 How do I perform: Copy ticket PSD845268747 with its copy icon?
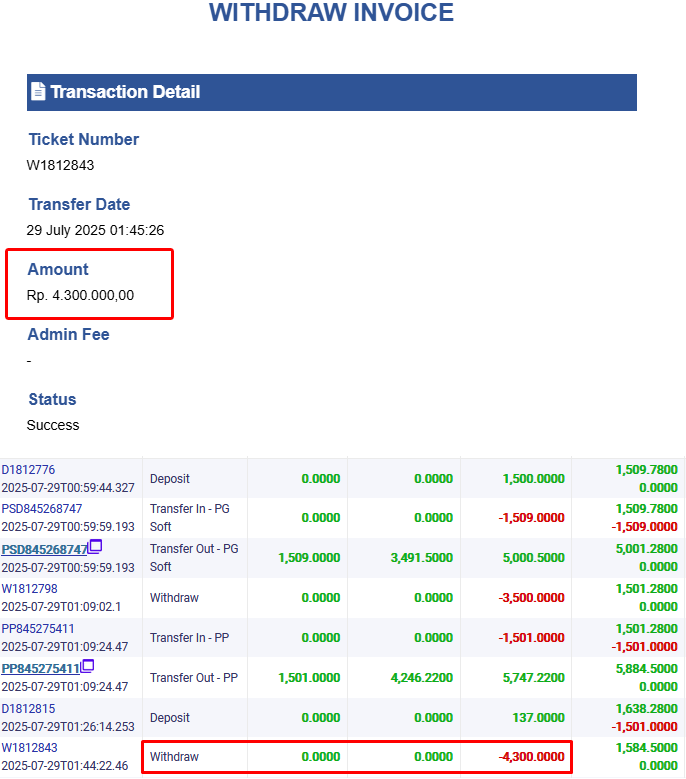(x=95, y=546)
